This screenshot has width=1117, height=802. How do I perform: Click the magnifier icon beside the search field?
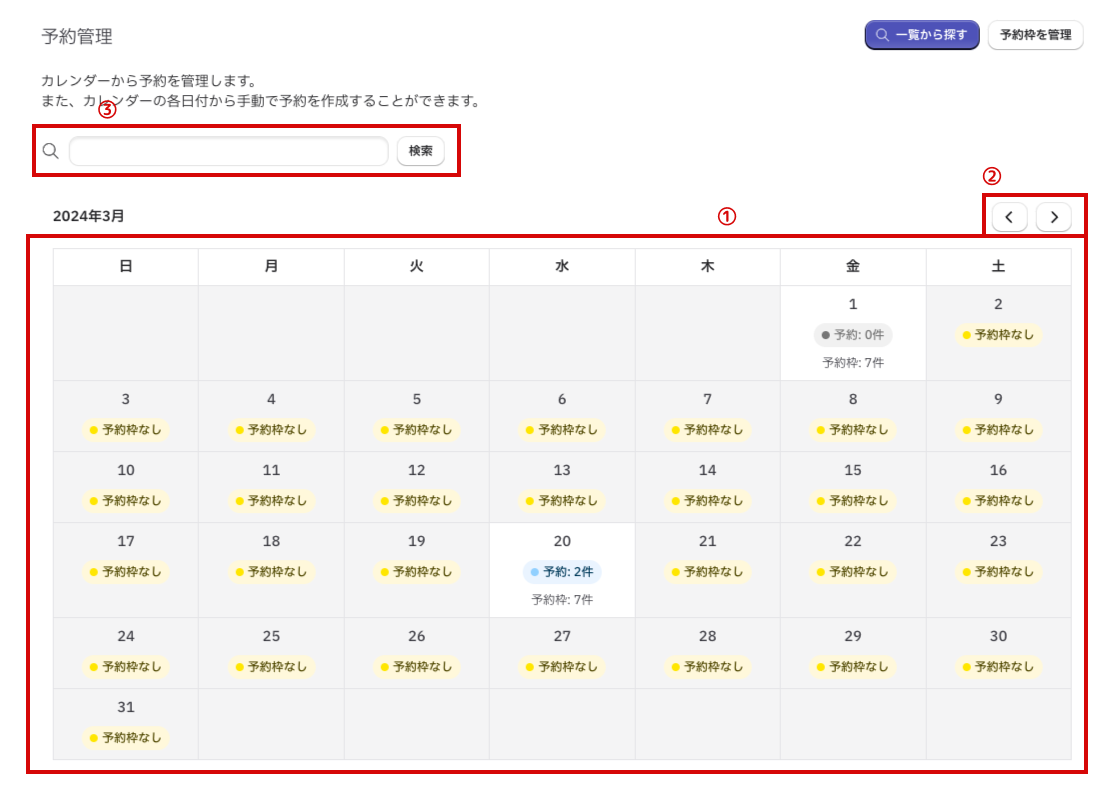(x=51, y=151)
